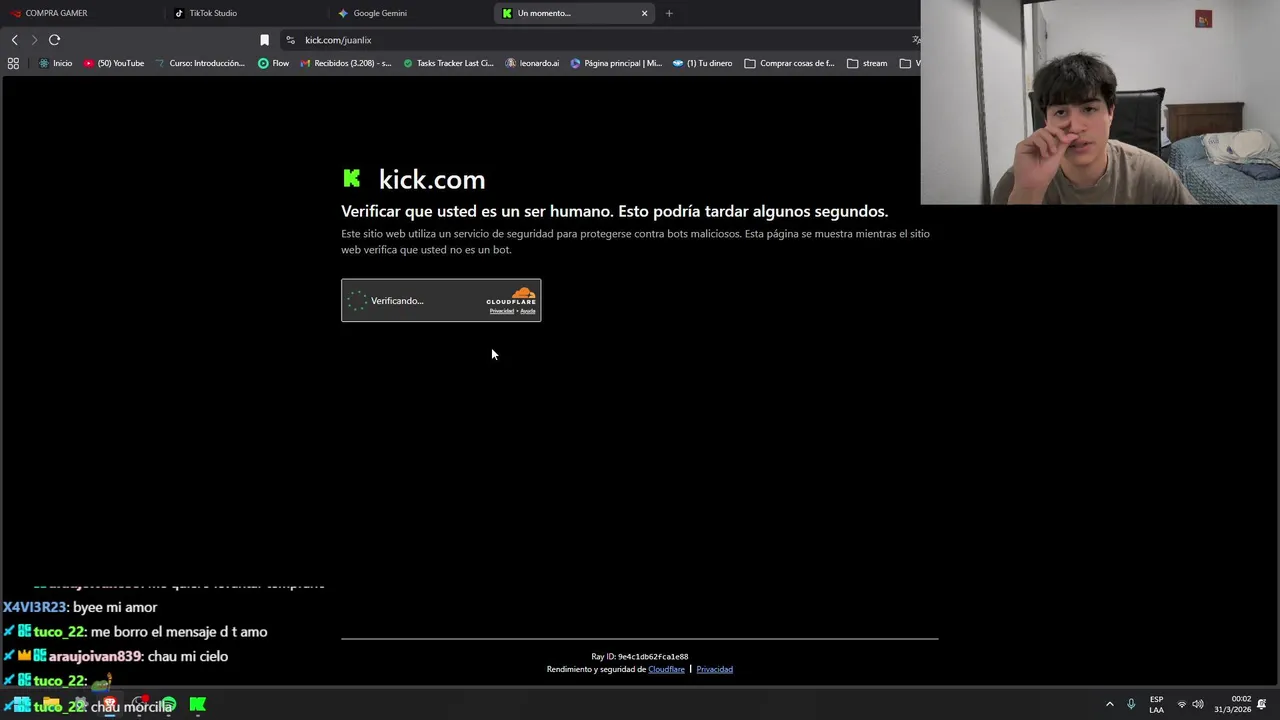Viewport: 1280px width, 720px height.
Task: Open the ESP LAA language switcher
Action: tap(1156, 704)
